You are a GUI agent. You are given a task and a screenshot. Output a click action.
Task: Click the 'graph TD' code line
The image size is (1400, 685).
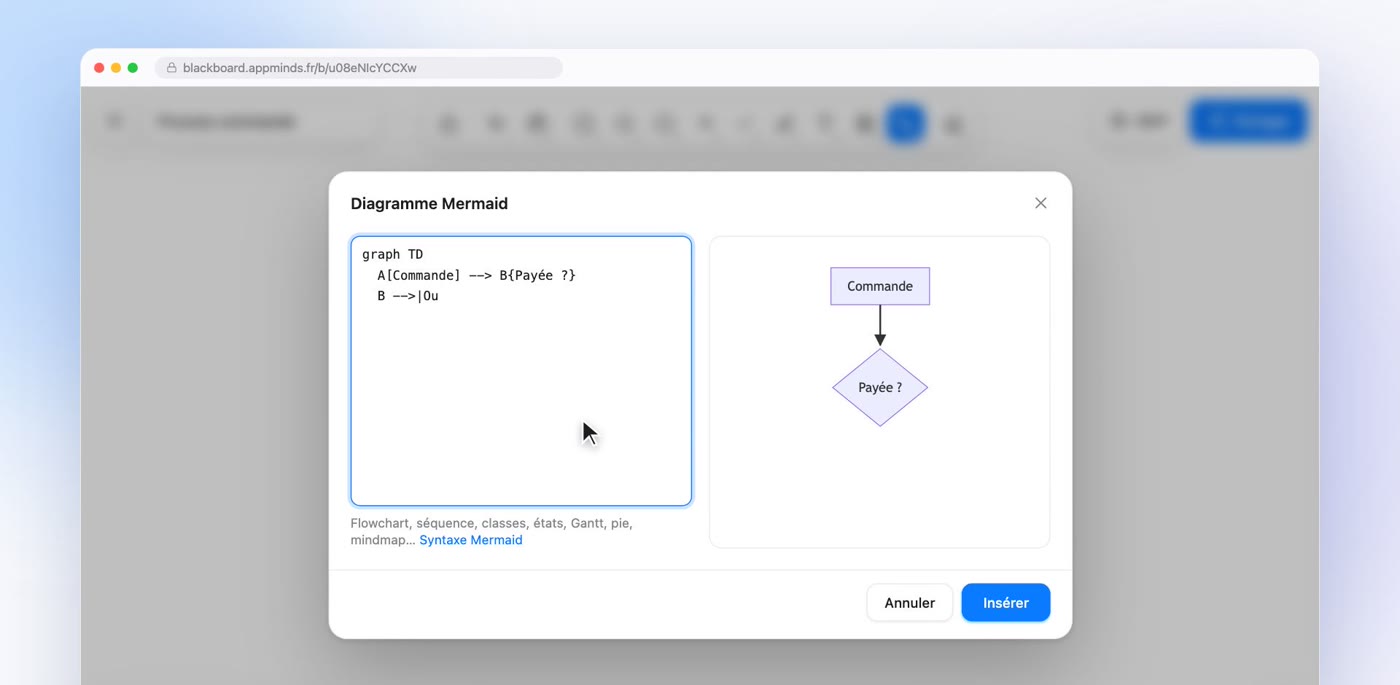[x=393, y=254]
